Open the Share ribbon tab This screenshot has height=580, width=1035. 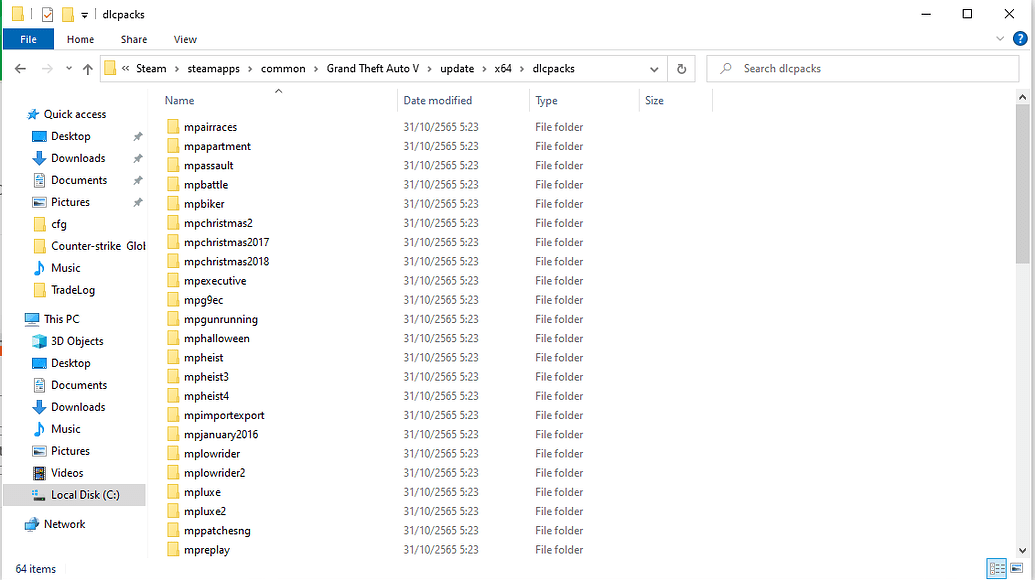133,39
